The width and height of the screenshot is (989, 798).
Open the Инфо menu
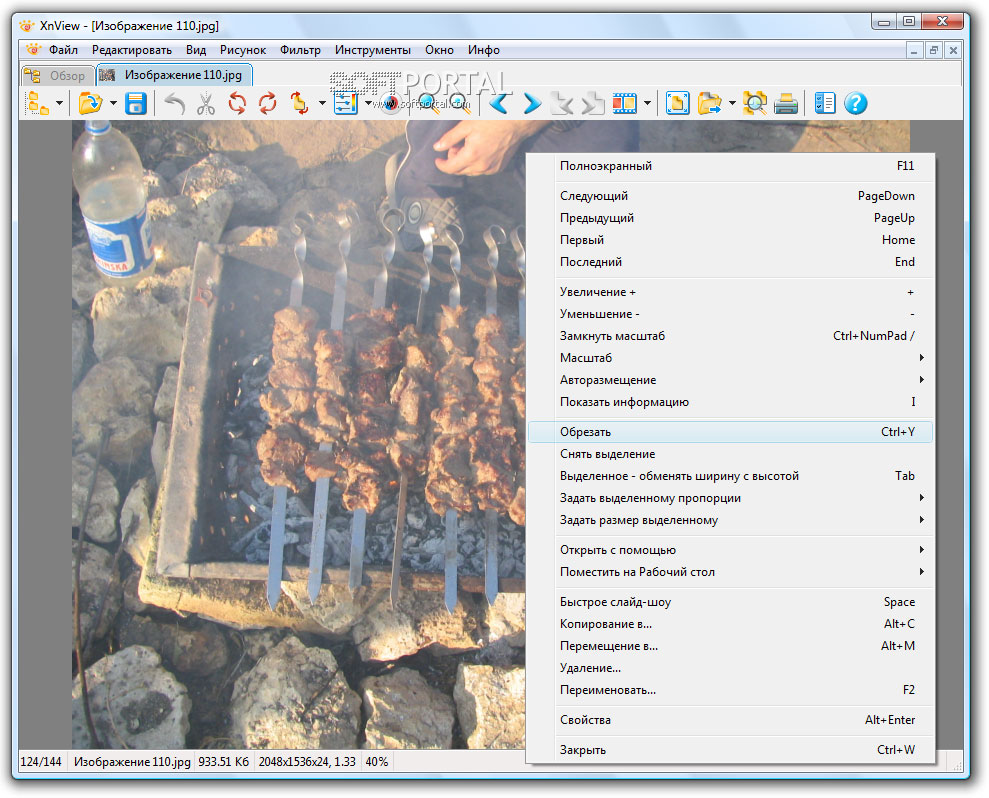click(484, 50)
